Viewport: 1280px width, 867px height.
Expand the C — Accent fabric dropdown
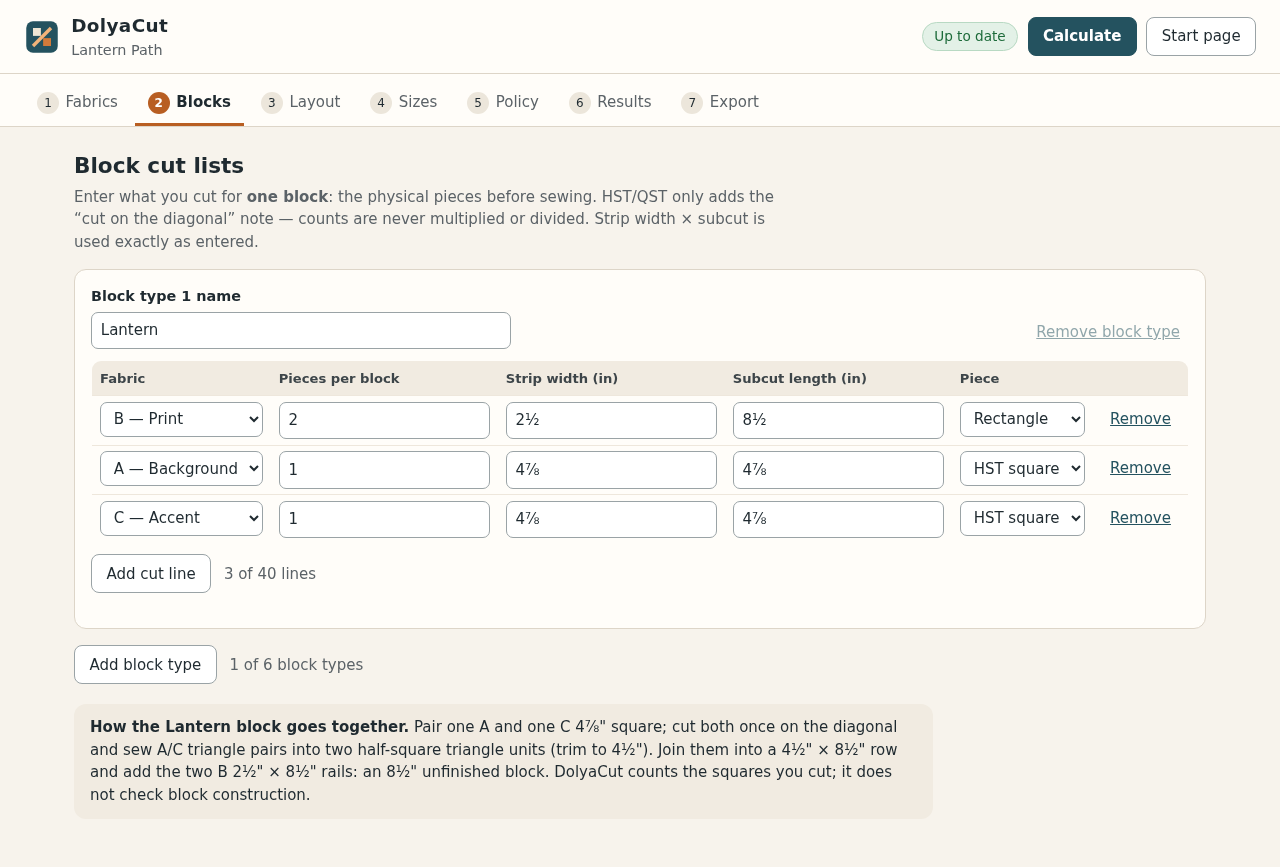click(181, 518)
